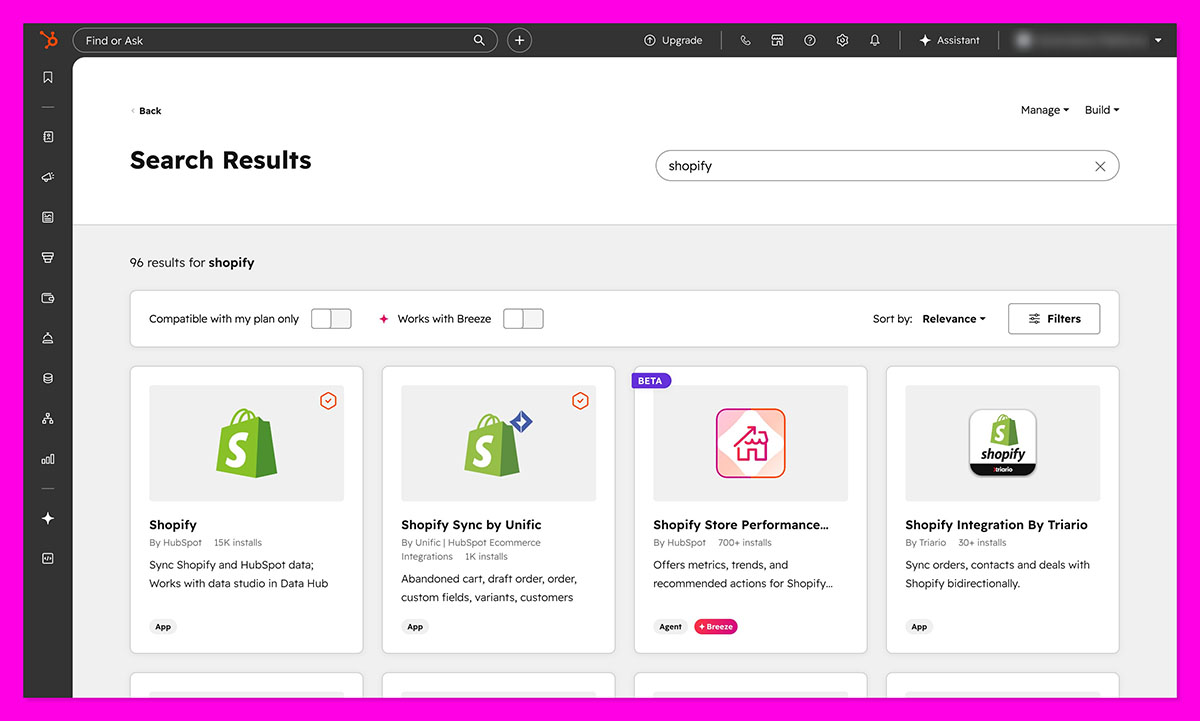Click the BETA badge
Screen dimensions: 1200x721
(650, 381)
